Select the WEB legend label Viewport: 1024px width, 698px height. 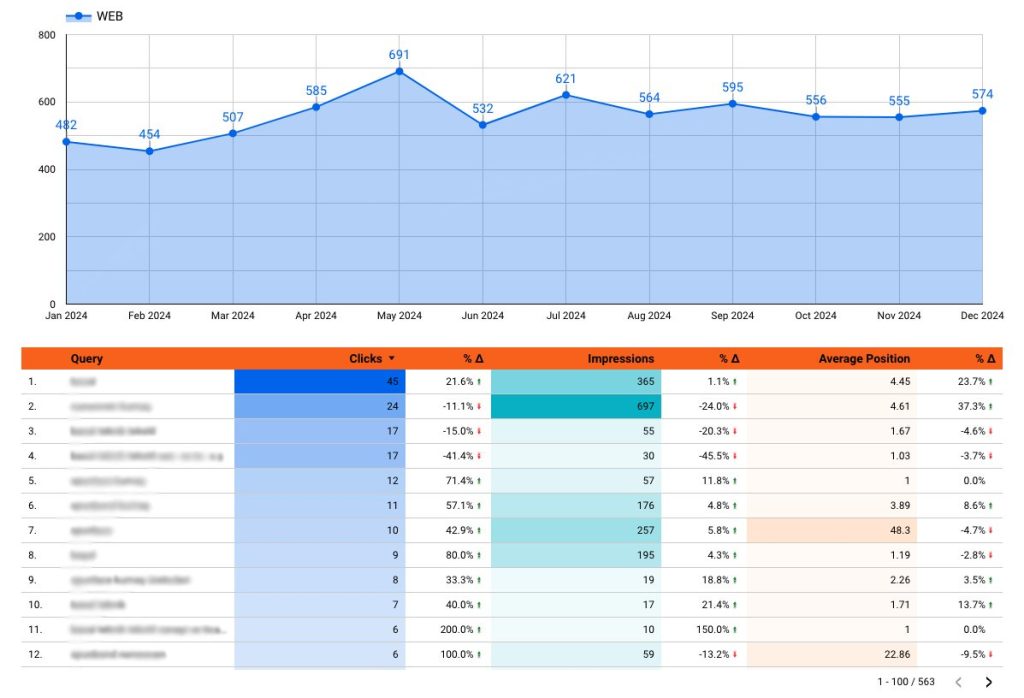pos(110,16)
